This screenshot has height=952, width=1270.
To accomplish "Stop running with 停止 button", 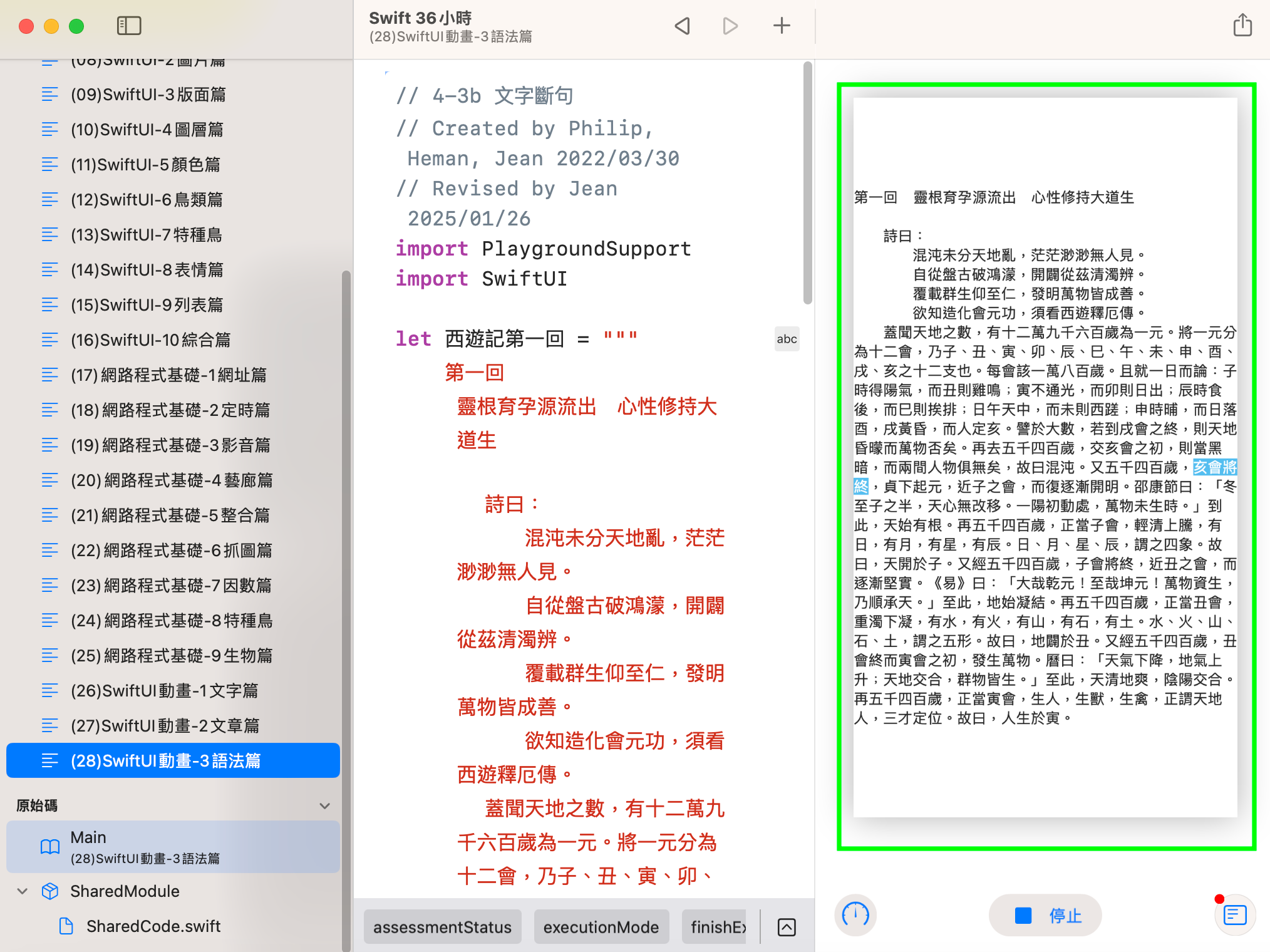I will pos(1046,915).
